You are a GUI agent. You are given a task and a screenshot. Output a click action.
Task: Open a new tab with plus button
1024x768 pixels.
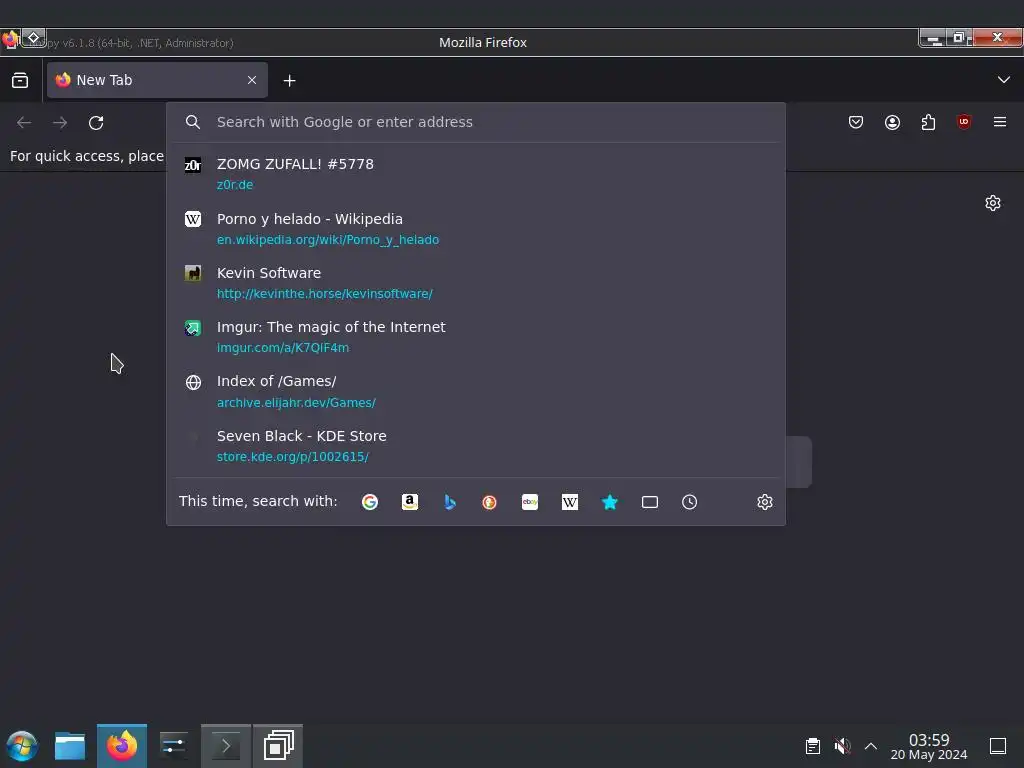289,80
